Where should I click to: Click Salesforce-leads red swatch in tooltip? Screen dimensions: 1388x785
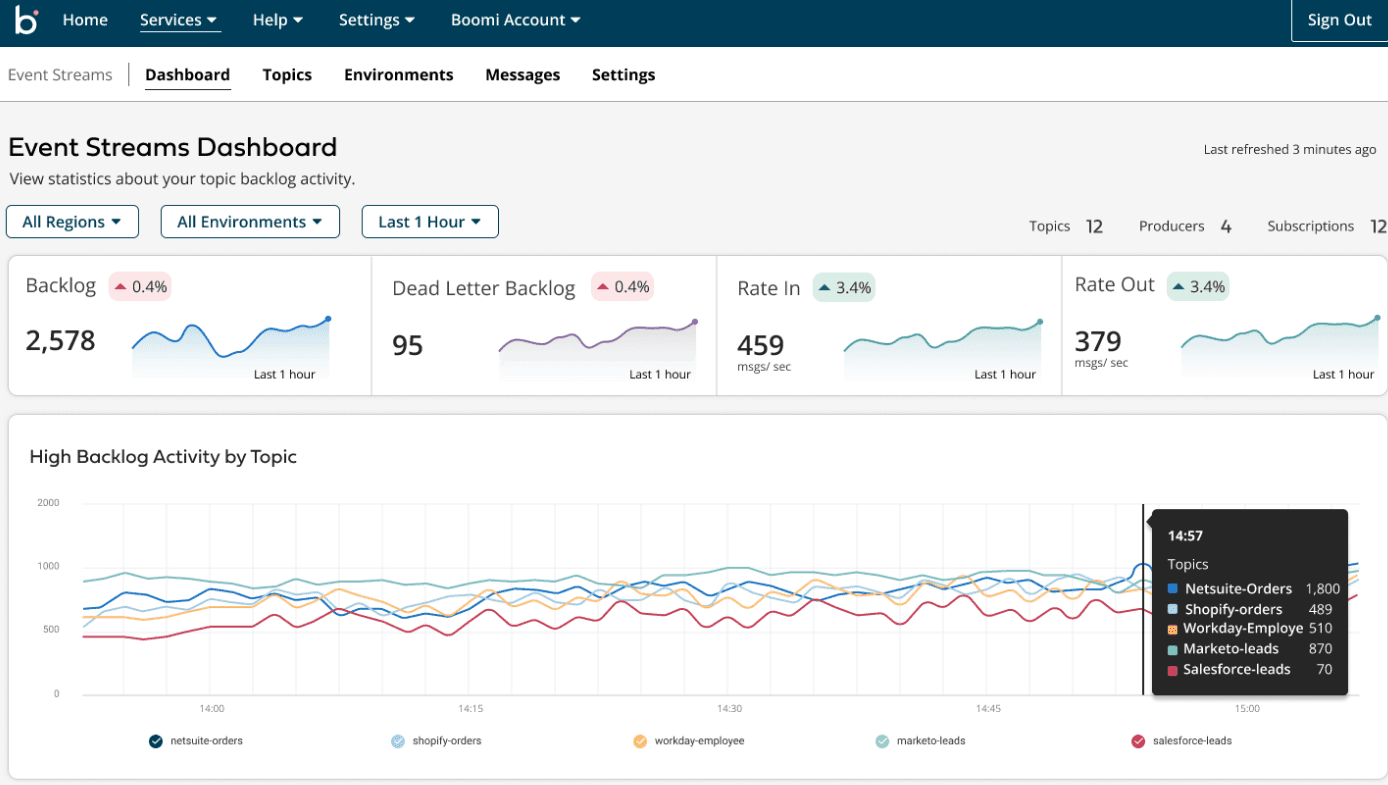coord(1173,670)
